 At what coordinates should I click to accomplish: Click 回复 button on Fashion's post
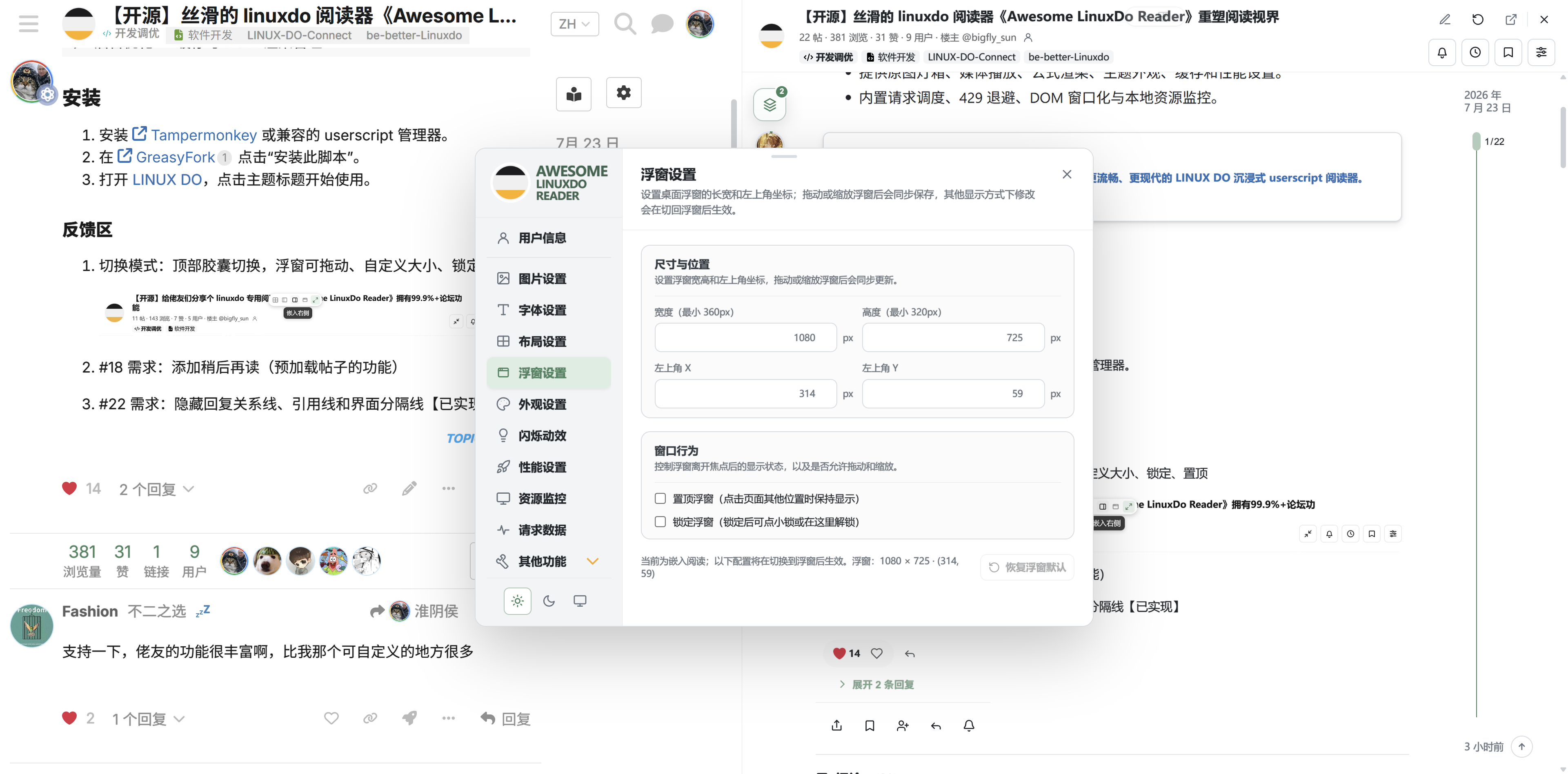[505, 719]
